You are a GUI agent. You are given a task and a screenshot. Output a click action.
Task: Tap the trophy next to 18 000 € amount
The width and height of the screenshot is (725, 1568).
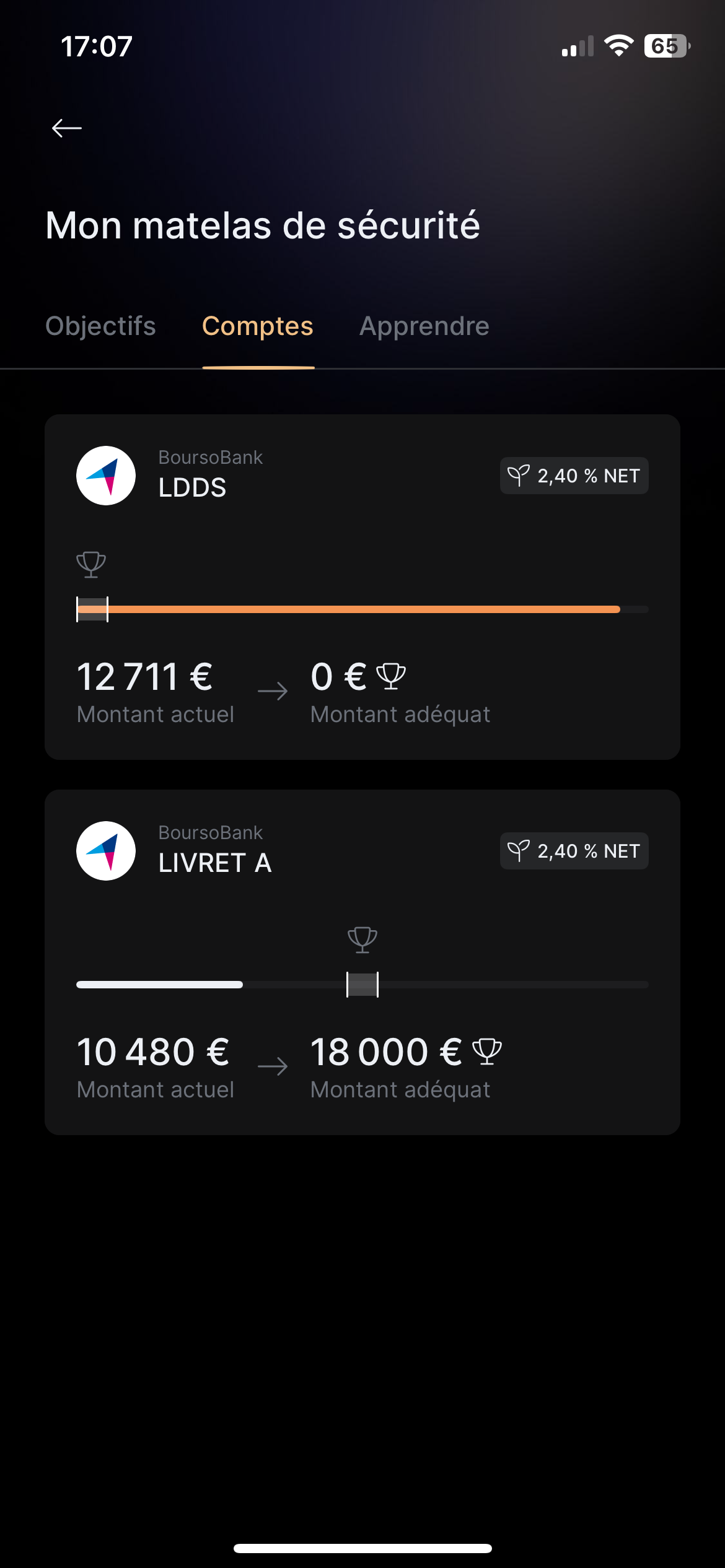[487, 1052]
